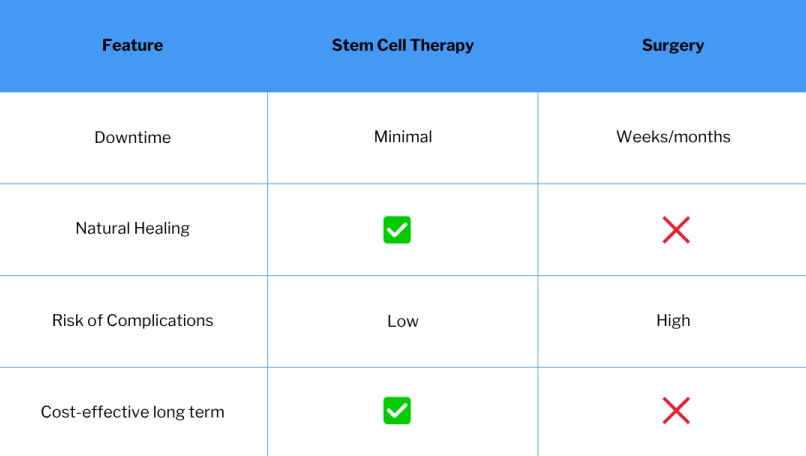Click the Risk of Complications label
This screenshot has height=456, width=806.
133,320
